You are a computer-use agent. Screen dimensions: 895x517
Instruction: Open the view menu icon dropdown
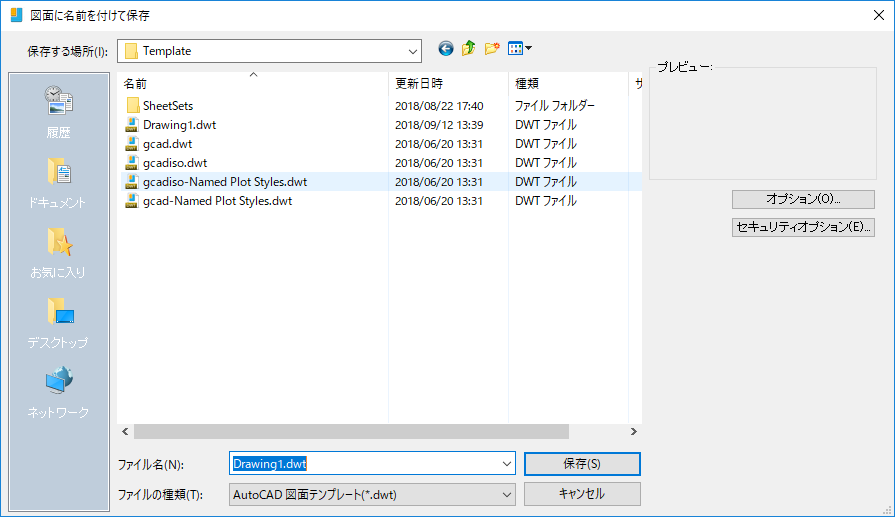coord(519,49)
